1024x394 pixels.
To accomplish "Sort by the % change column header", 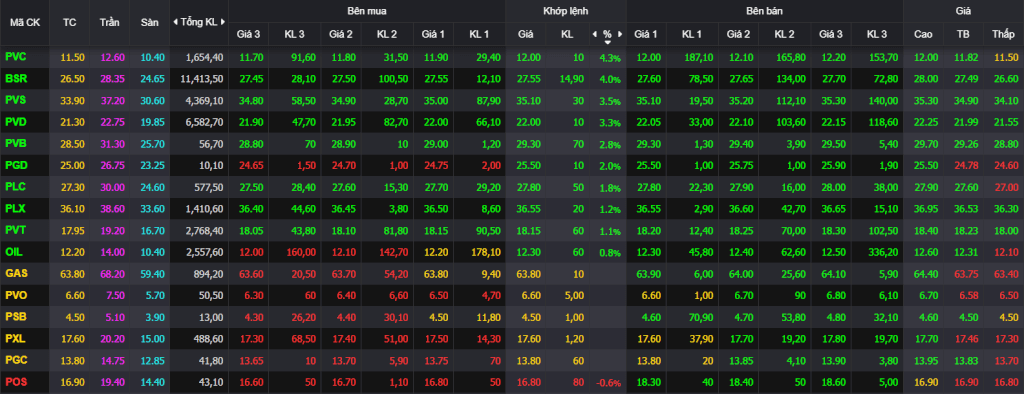I will (607, 34).
